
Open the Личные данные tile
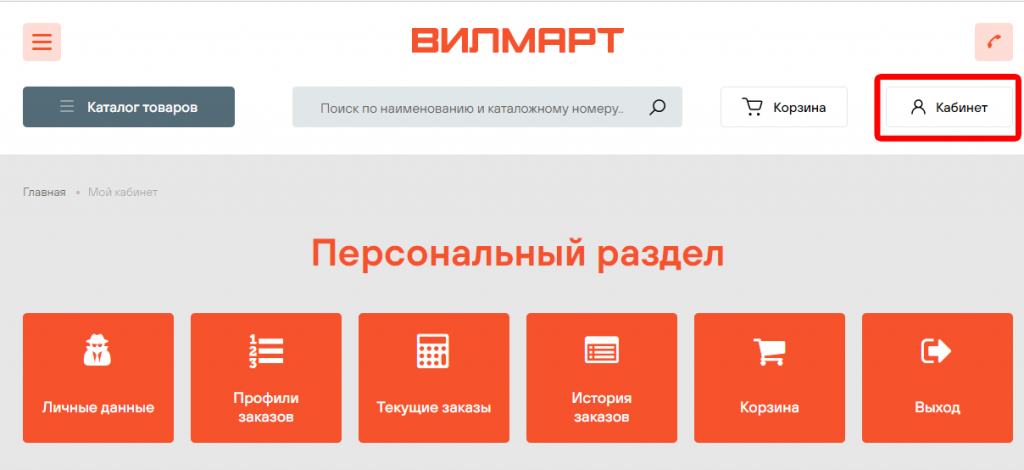click(x=98, y=378)
